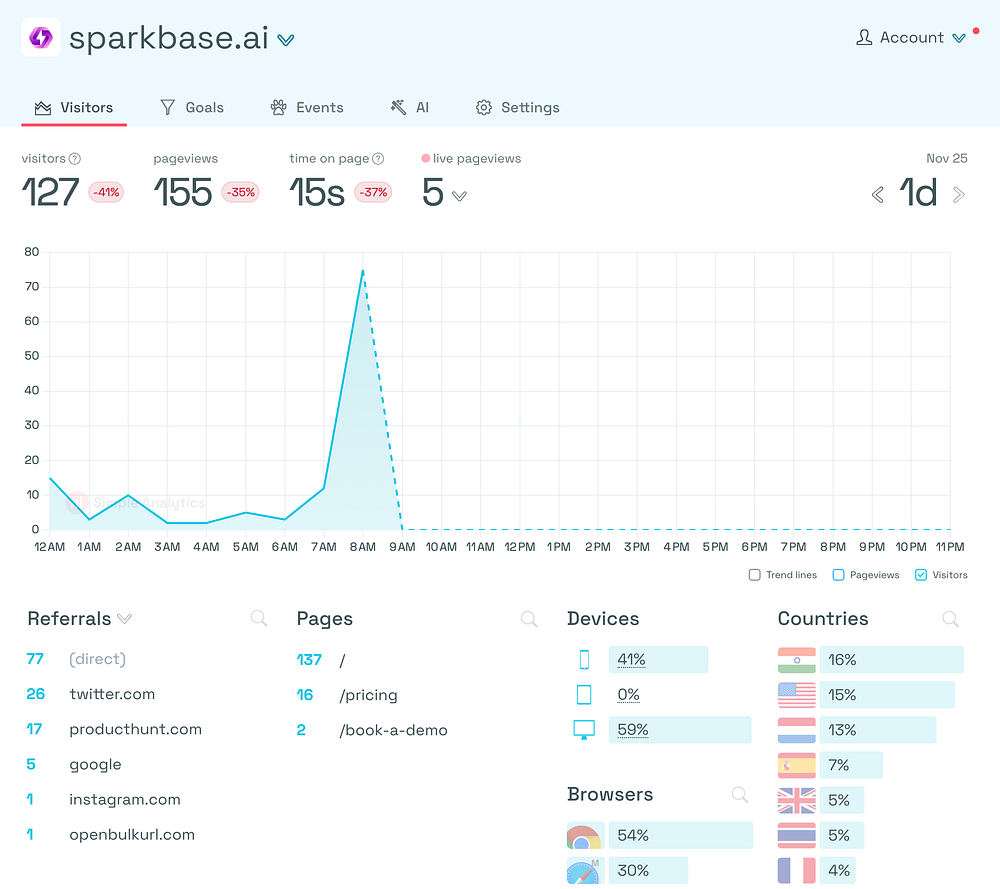
Task: Expand the sparkbase.ai site dropdown
Action: (x=286, y=40)
